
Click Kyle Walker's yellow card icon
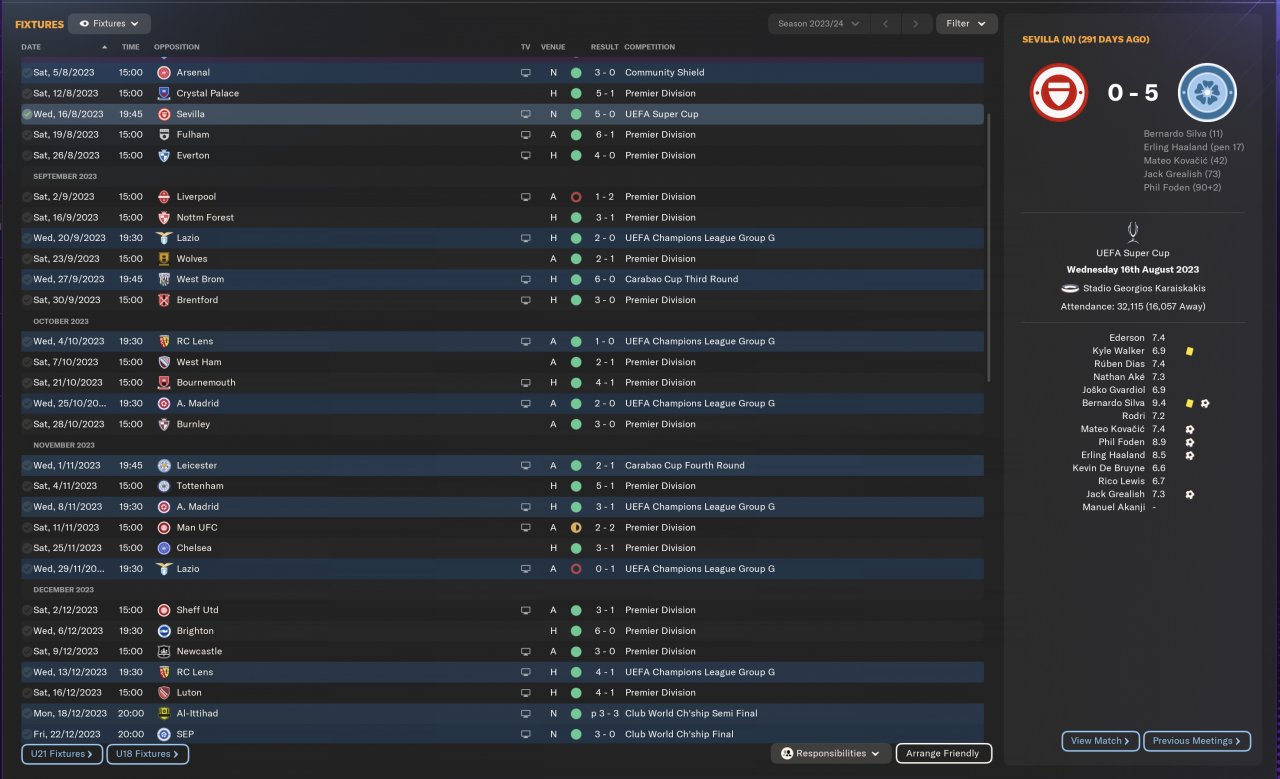1190,351
